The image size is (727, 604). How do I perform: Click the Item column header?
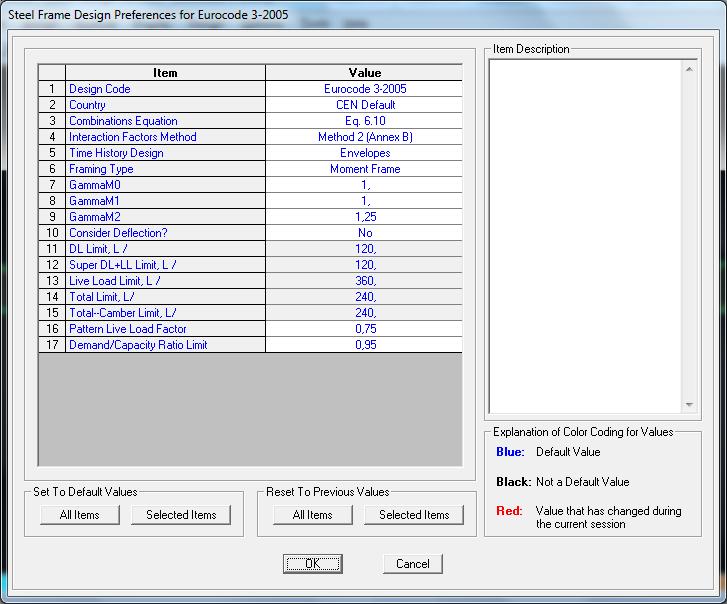165,73
